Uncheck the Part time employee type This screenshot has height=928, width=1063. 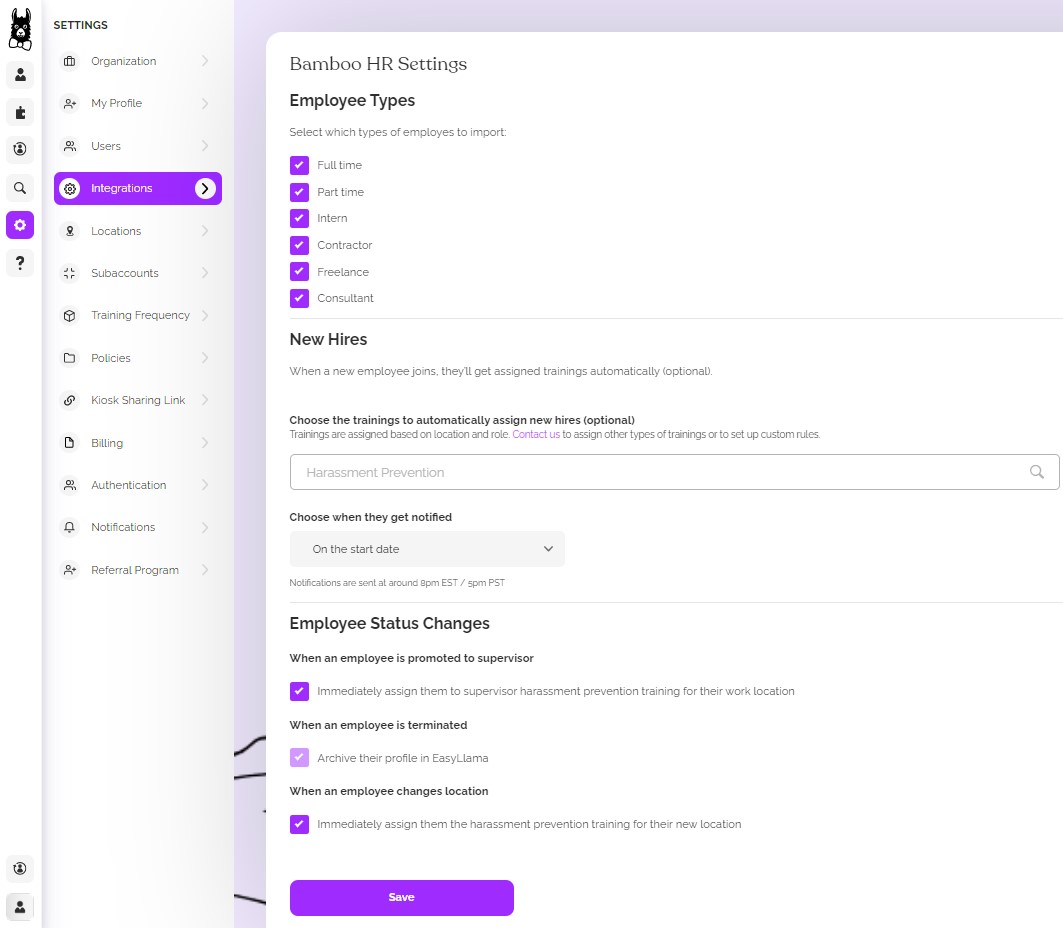point(299,192)
